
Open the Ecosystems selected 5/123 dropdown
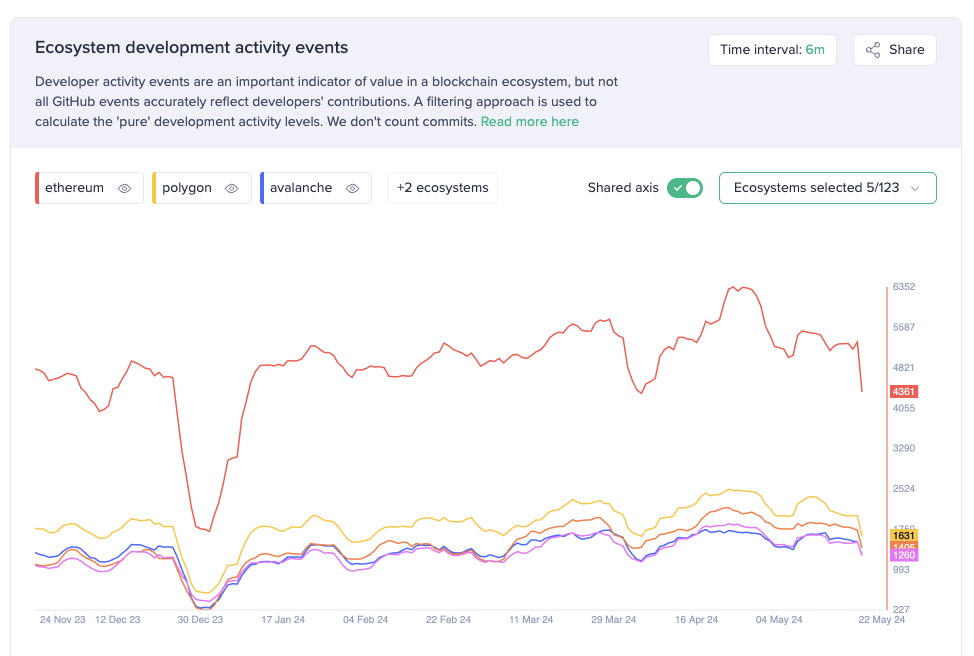coord(827,188)
